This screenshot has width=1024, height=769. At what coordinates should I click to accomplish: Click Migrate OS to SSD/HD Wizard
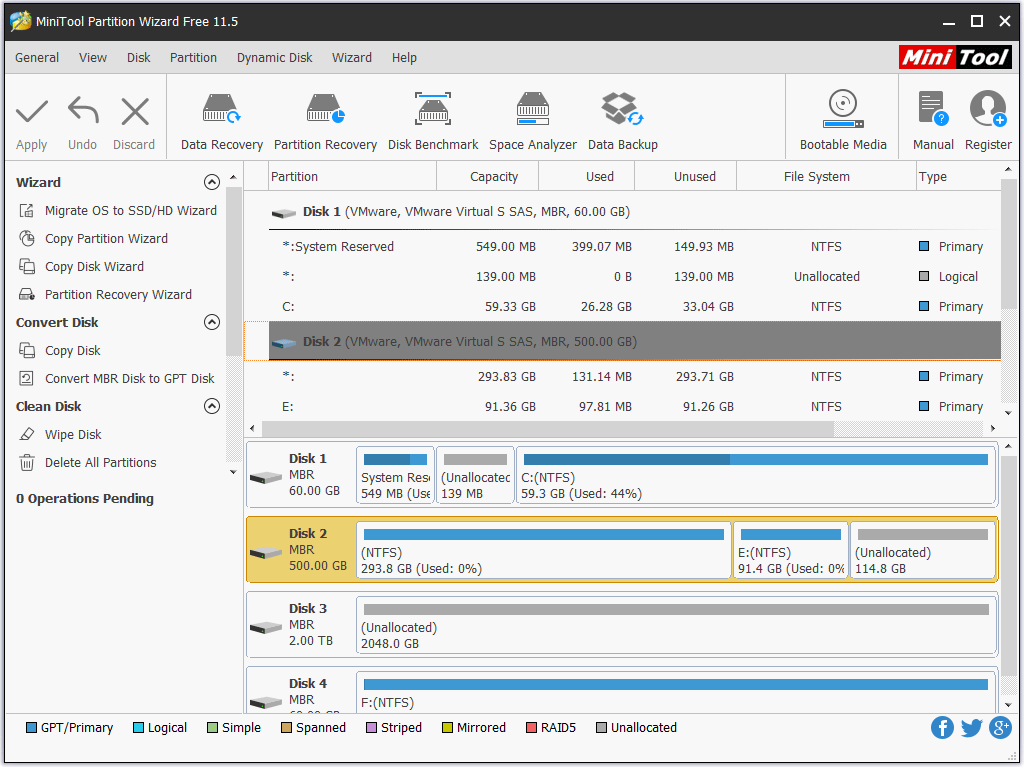[130, 211]
